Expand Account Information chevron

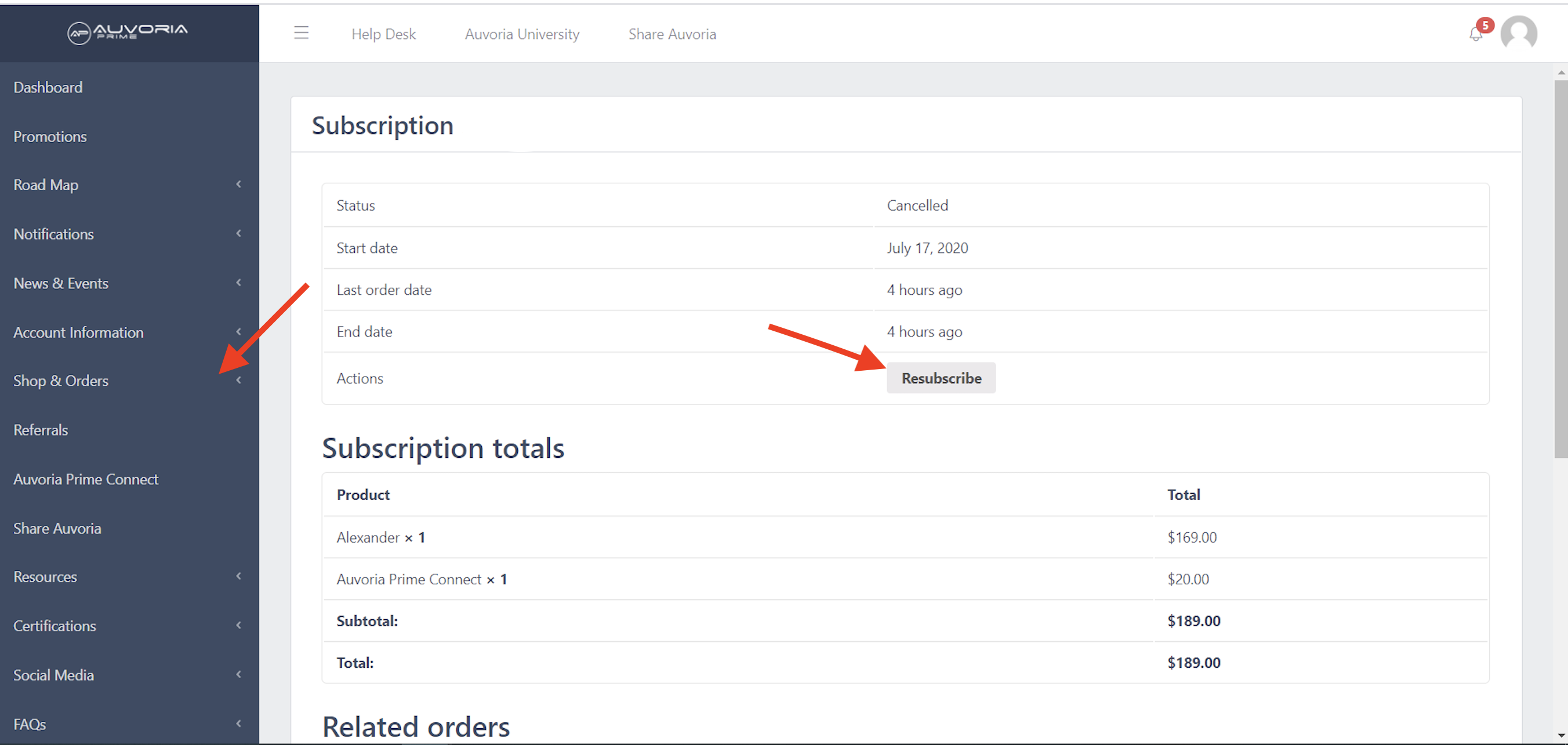point(238,332)
